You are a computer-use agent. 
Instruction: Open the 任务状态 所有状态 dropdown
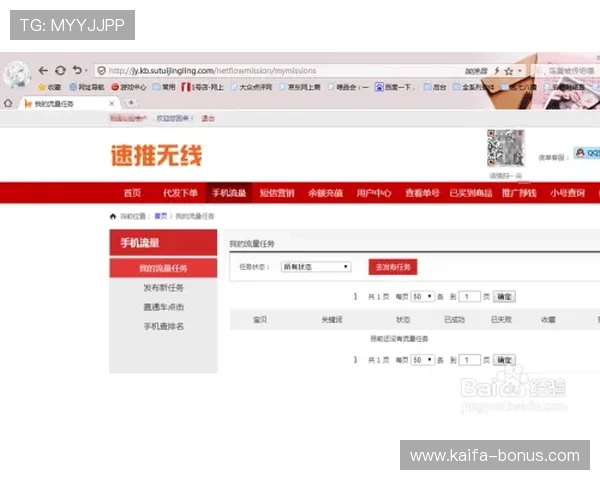tap(316, 267)
